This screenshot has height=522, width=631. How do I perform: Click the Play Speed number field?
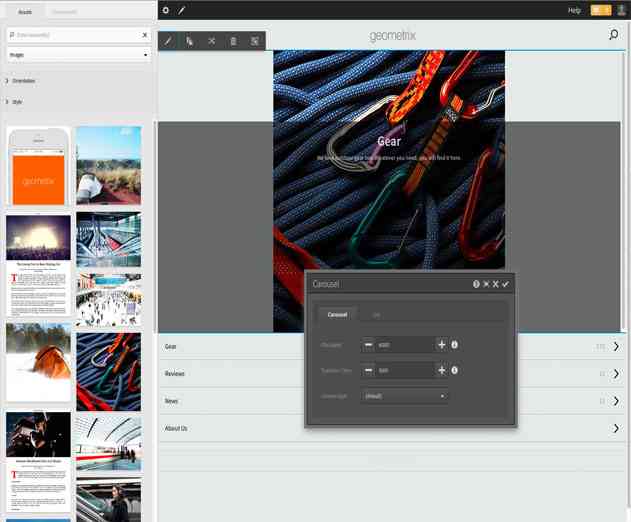click(404, 345)
